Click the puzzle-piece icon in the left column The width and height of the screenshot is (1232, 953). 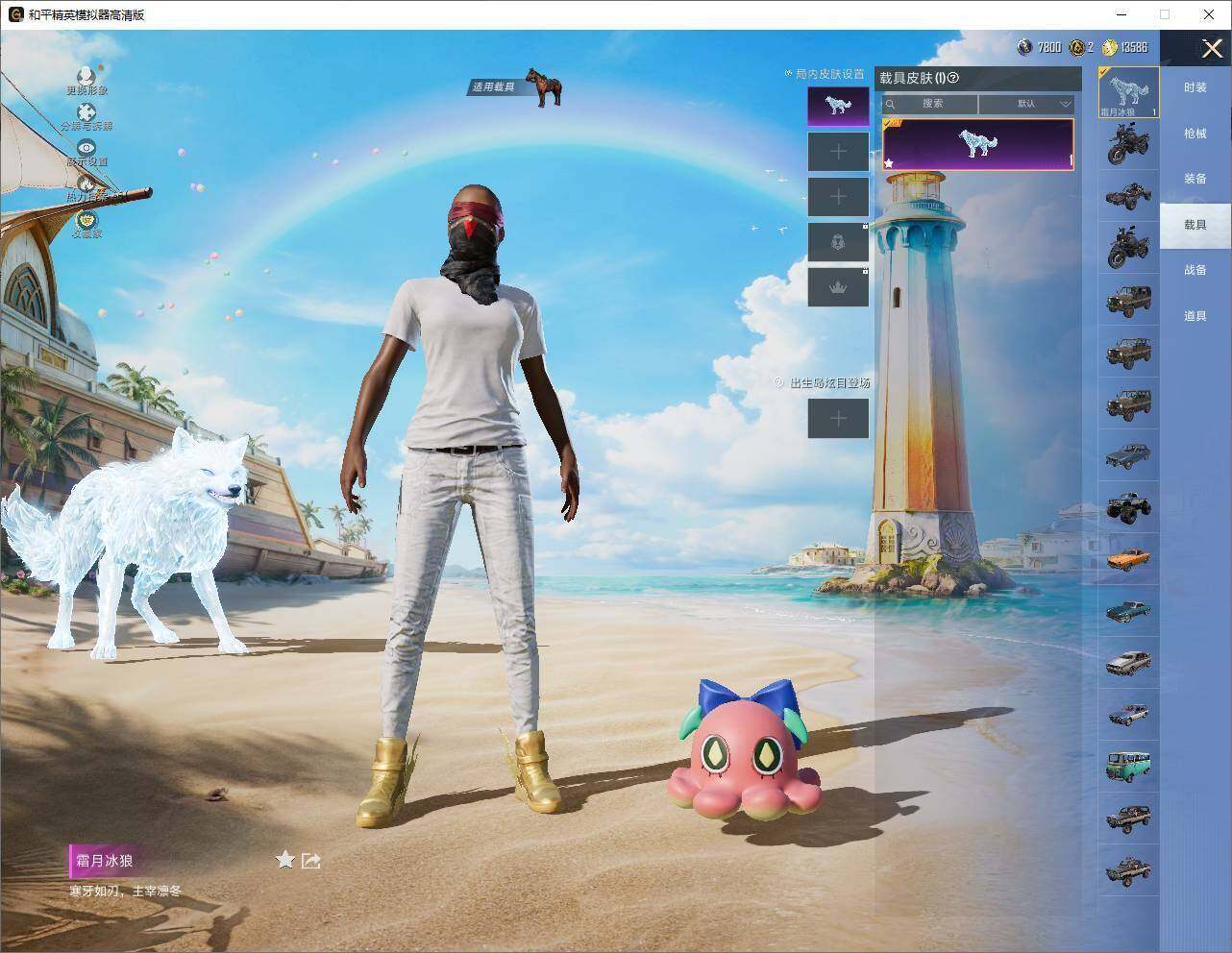(x=86, y=112)
